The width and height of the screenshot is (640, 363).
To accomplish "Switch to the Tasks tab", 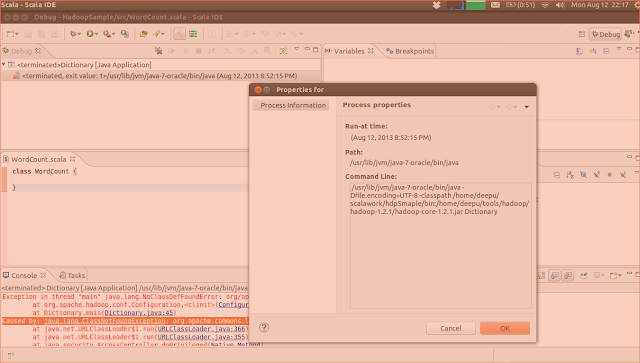I will (72, 275).
